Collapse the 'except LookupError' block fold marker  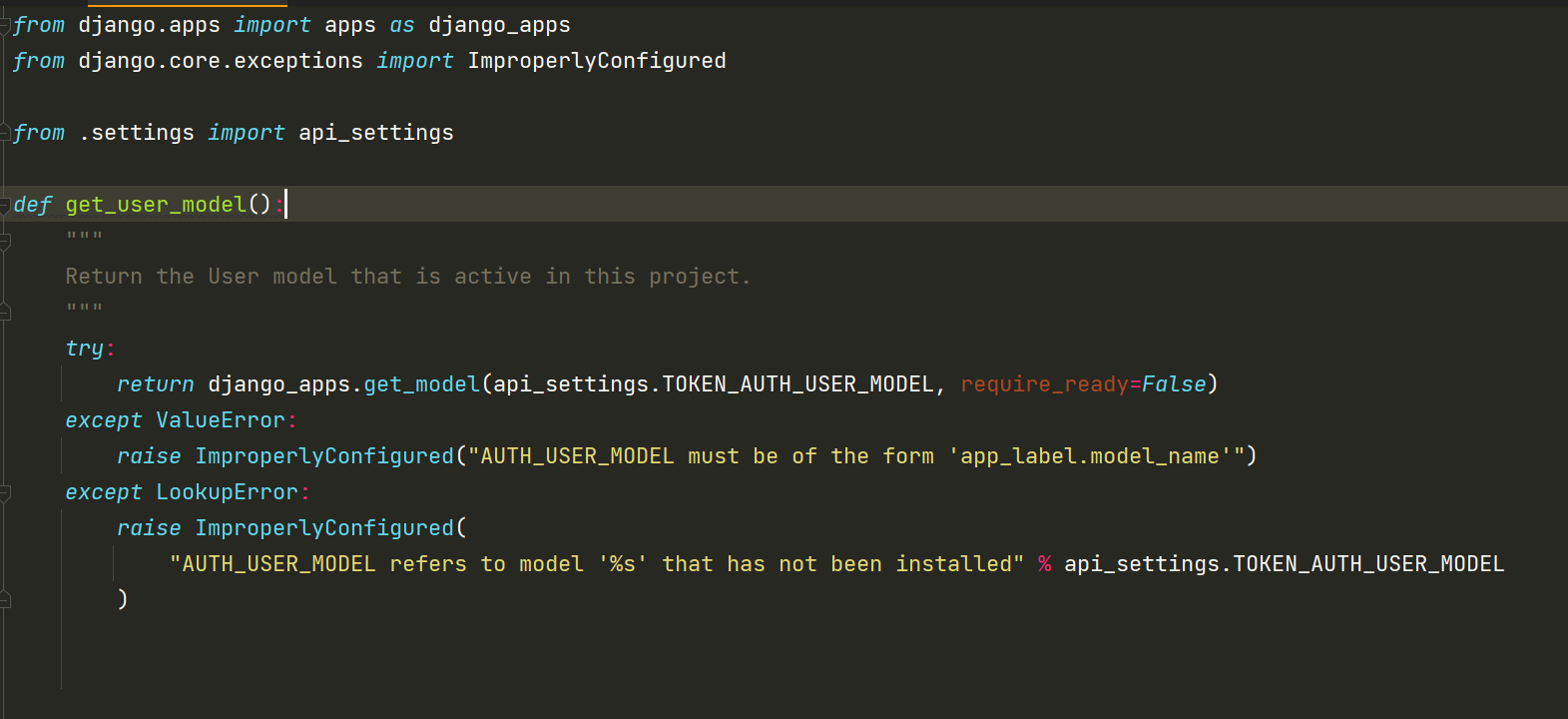click(5, 493)
